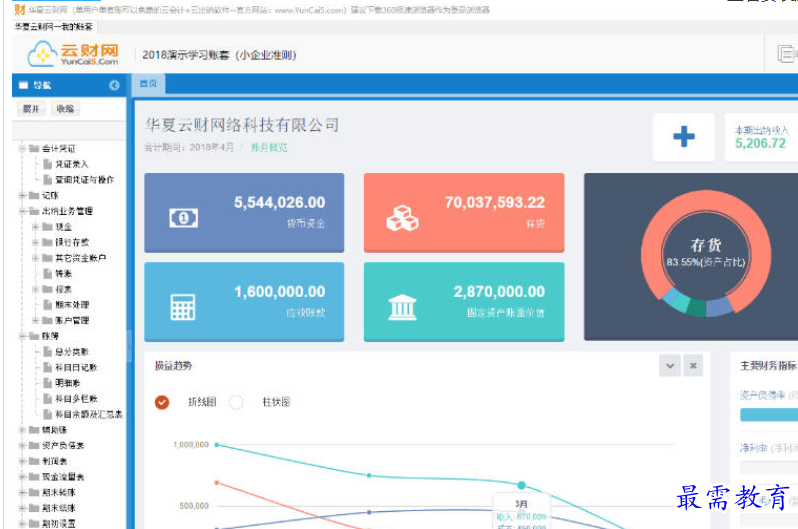
Task: Expand the 辅助账 tree node
Action: (x=22, y=430)
